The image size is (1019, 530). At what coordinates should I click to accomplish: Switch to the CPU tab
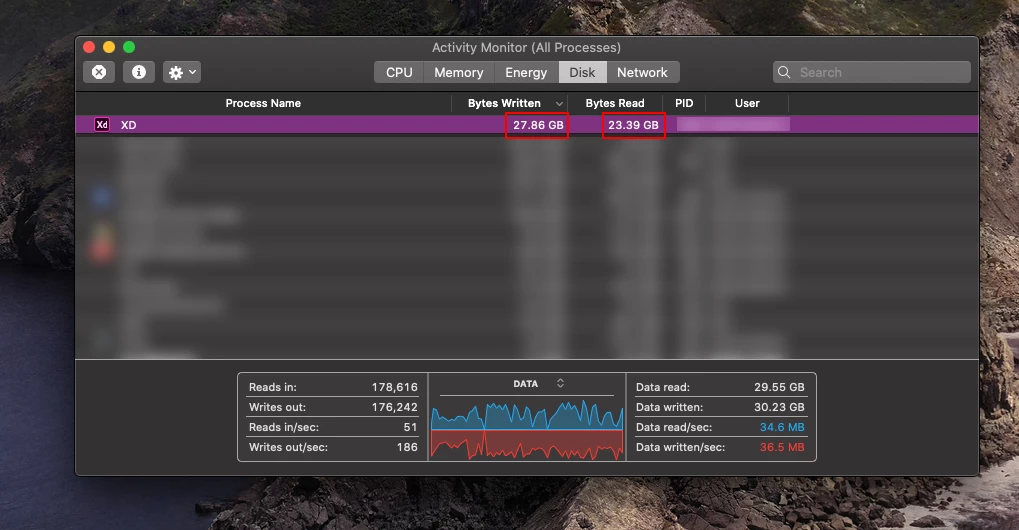[x=399, y=72]
